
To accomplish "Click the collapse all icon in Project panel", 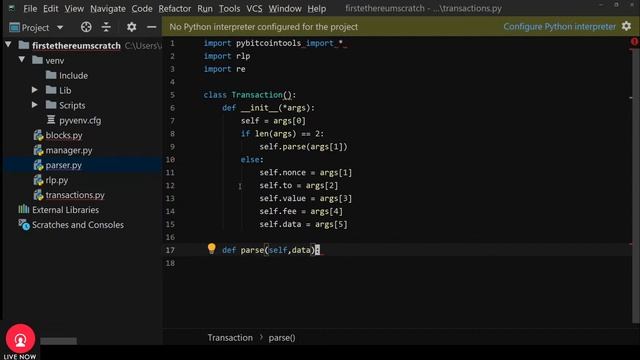I will pos(106,27).
